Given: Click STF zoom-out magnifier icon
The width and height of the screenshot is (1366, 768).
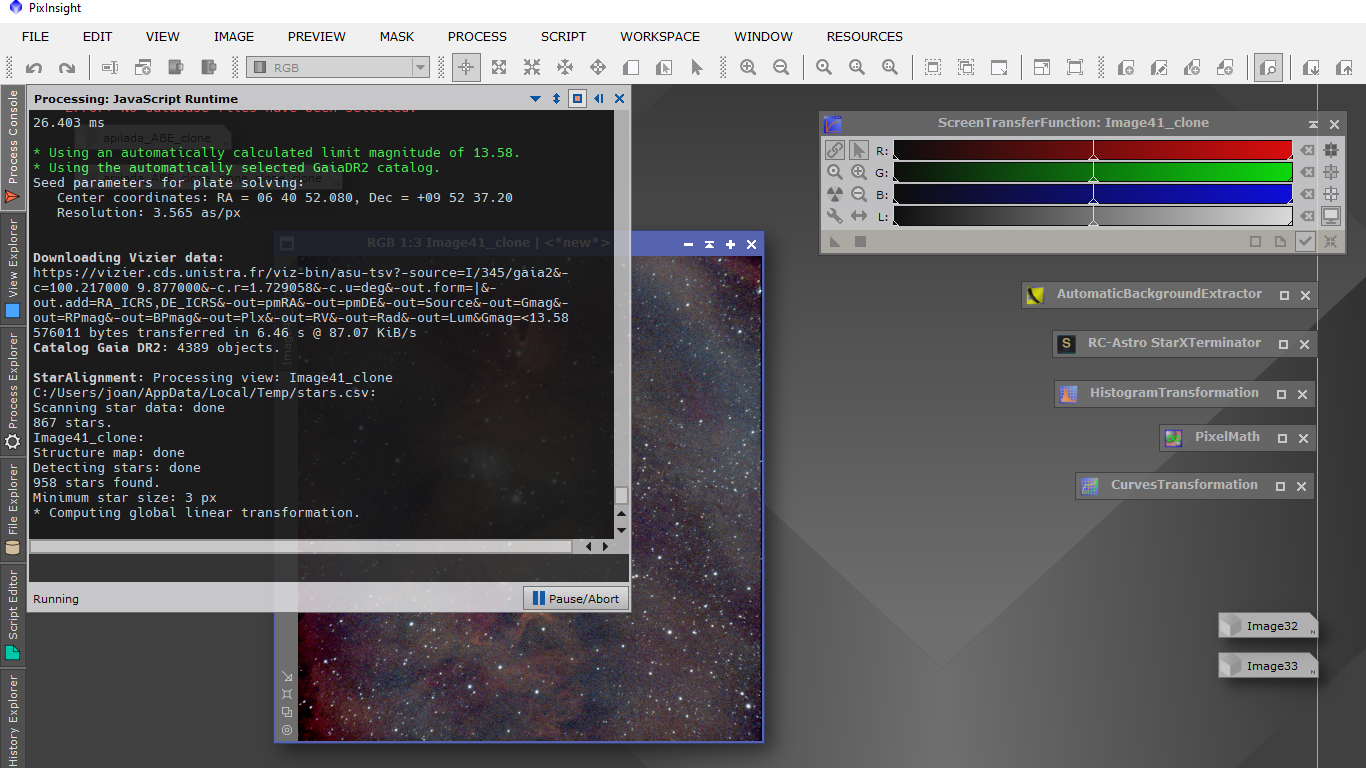Looking at the screenshot, I should click(x=859, y=194).
